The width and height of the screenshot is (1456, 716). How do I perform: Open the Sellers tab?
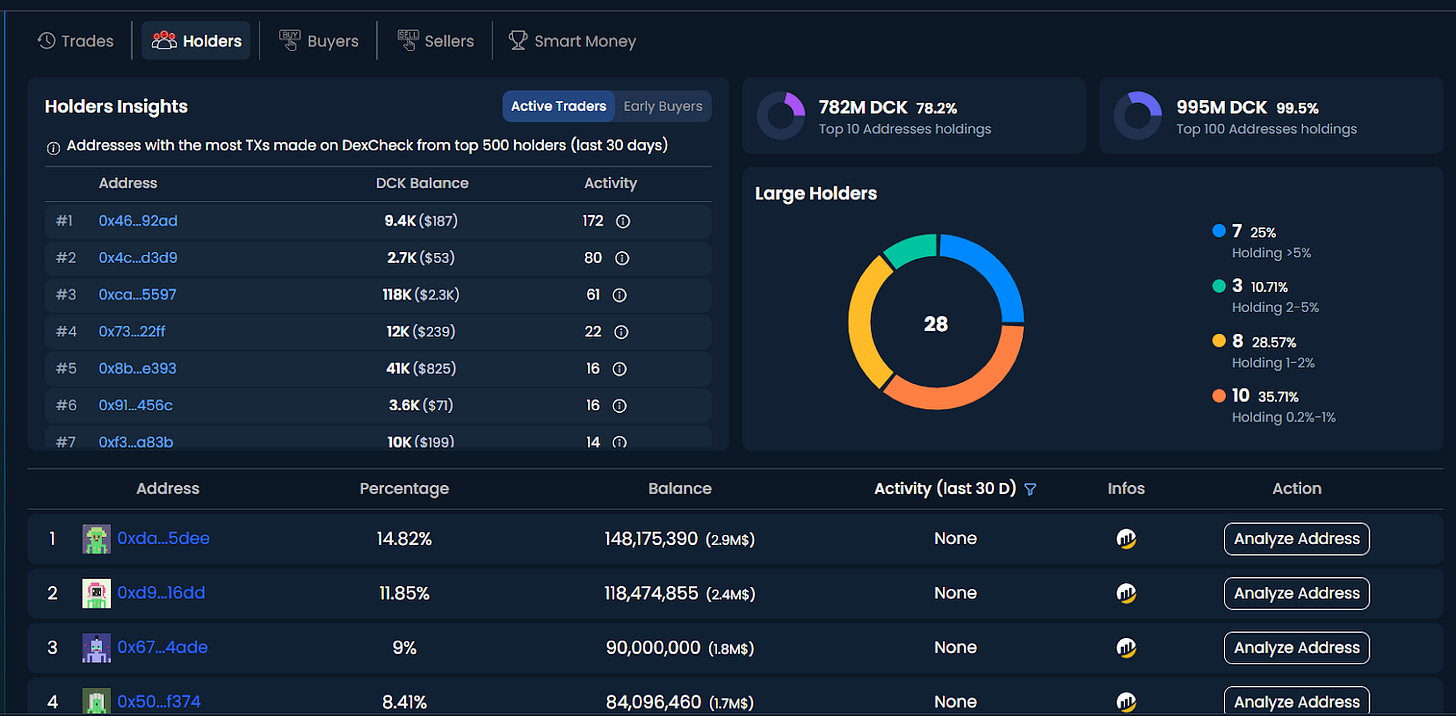(435, 41)
